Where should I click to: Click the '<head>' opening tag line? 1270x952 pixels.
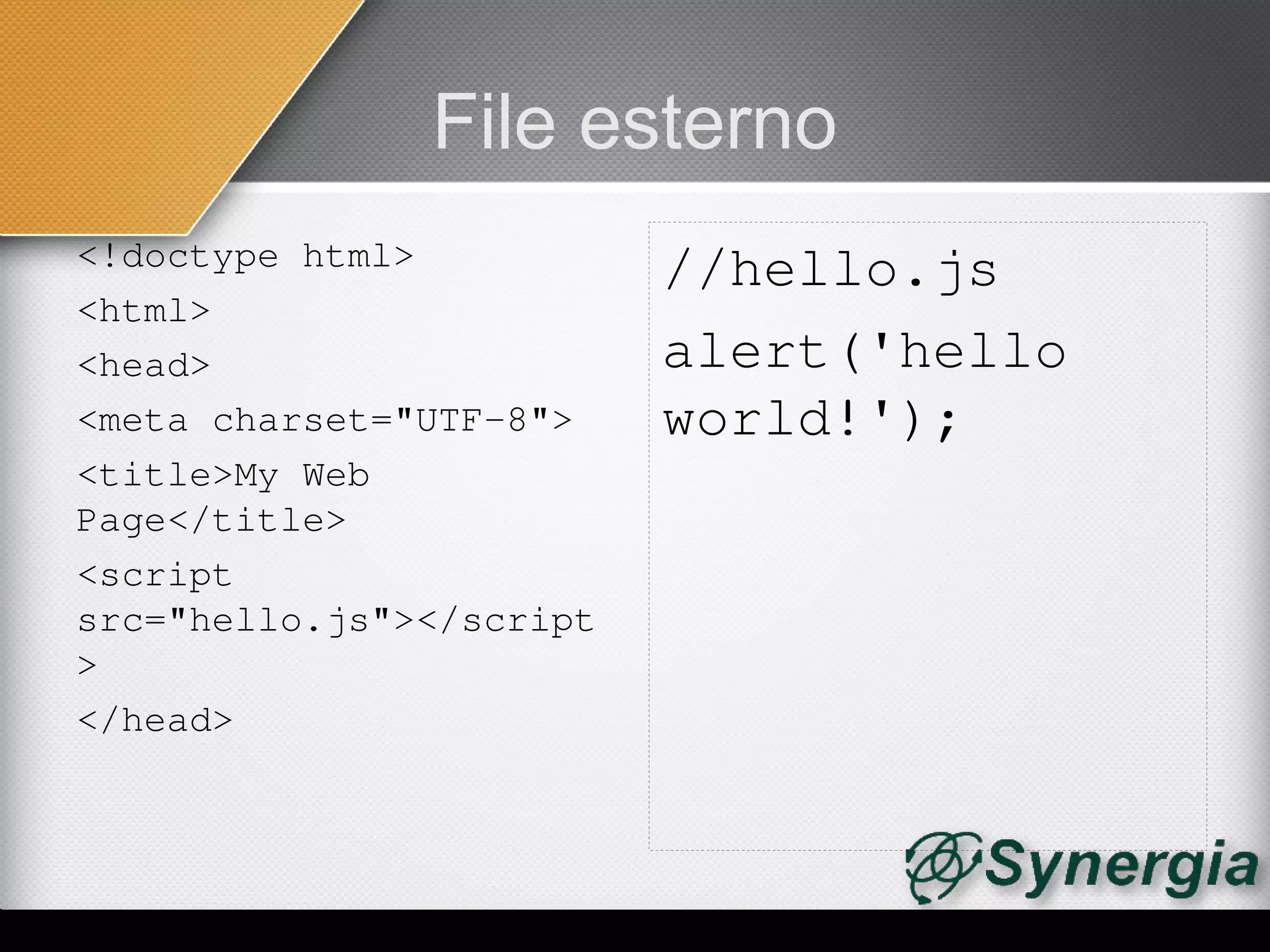pos(144,365)
